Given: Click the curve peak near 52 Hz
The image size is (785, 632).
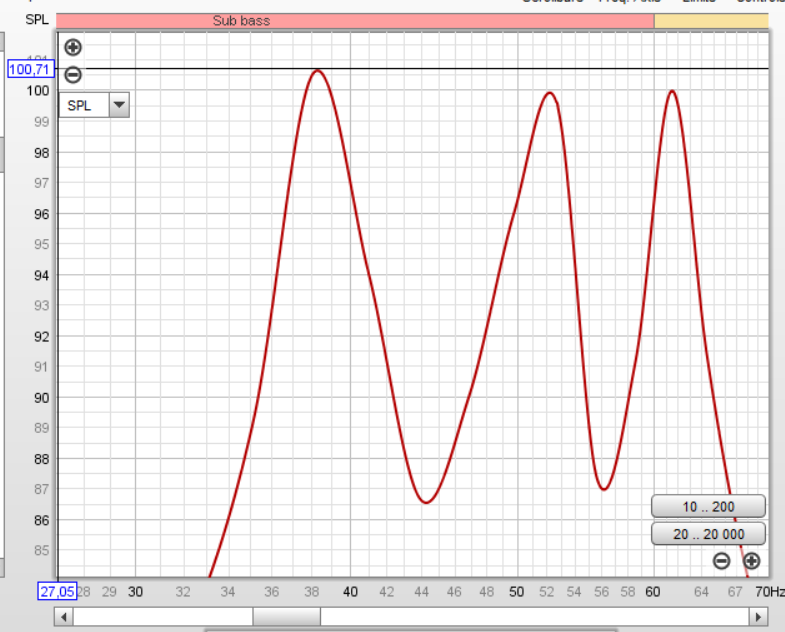Looking at the screenshot, I should [x=548, y=93].
